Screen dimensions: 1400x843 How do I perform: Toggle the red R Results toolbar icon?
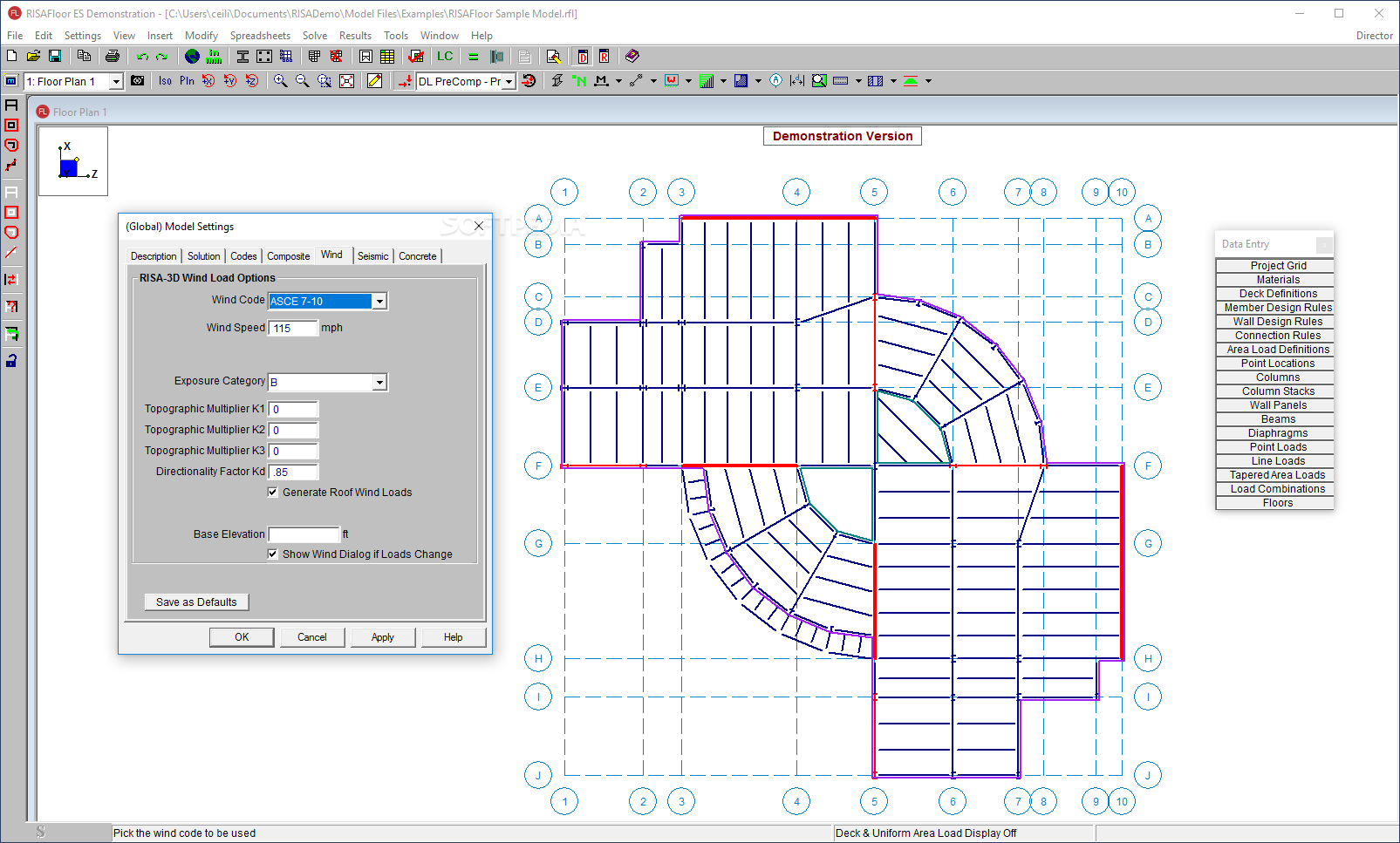604,57
